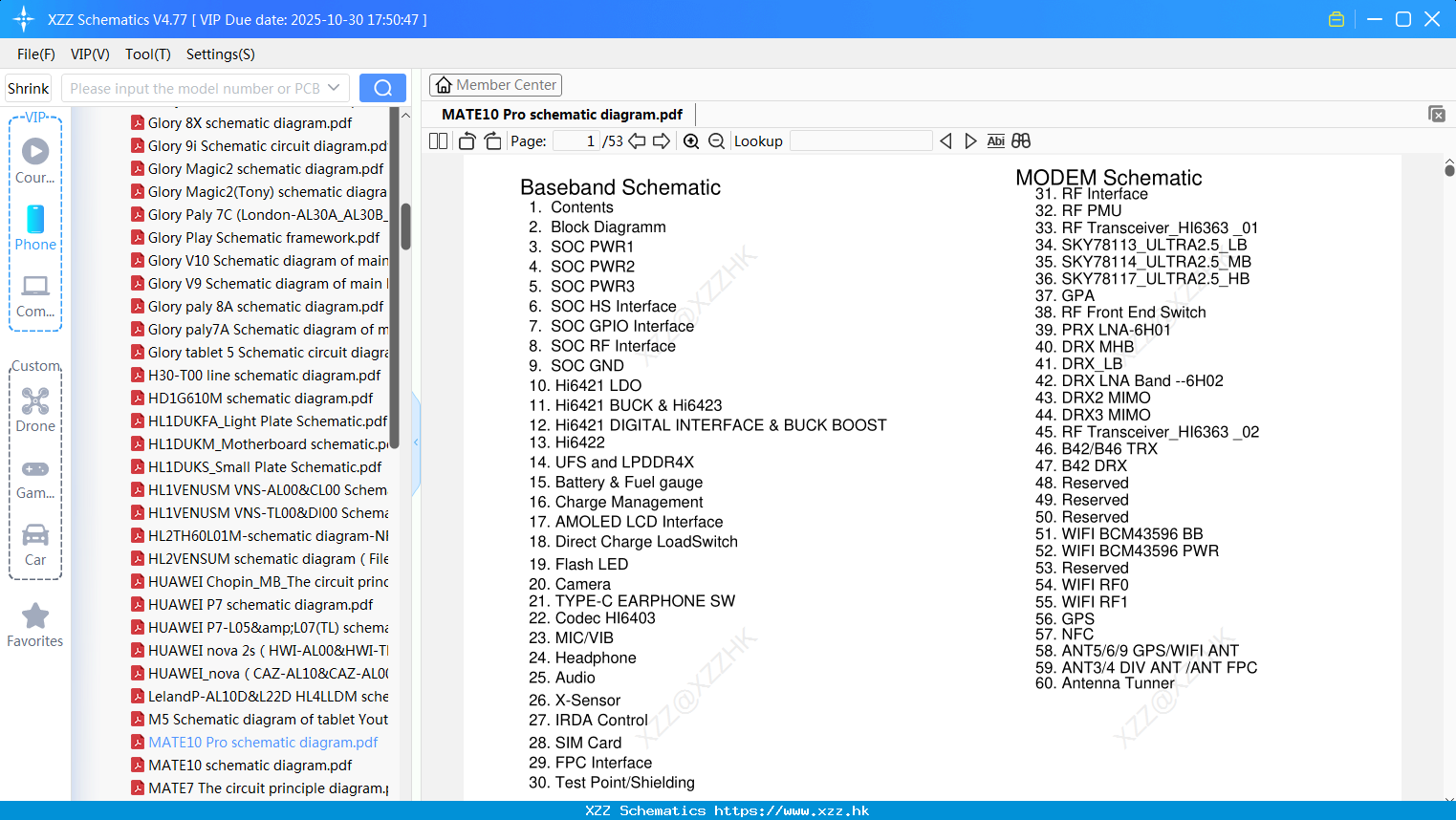Open the VIP(V) menu
Screen dimensions: 1456x820
pos(90,54)
